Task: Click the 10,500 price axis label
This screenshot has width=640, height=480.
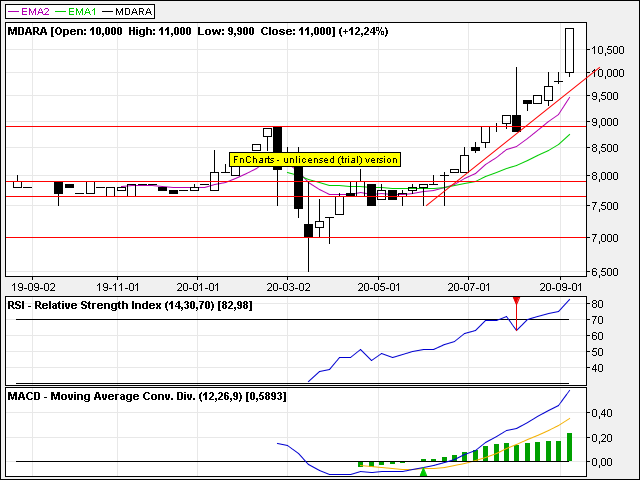Action: pyautogui.click(x=608, y=50)
